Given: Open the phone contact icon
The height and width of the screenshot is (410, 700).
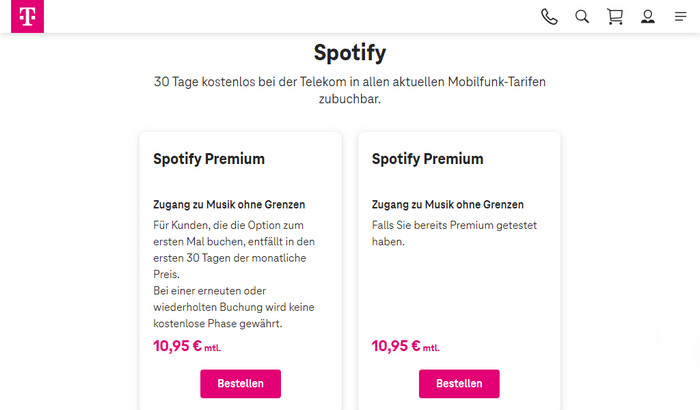Looking at the screenshot, I should pos(549,16).
